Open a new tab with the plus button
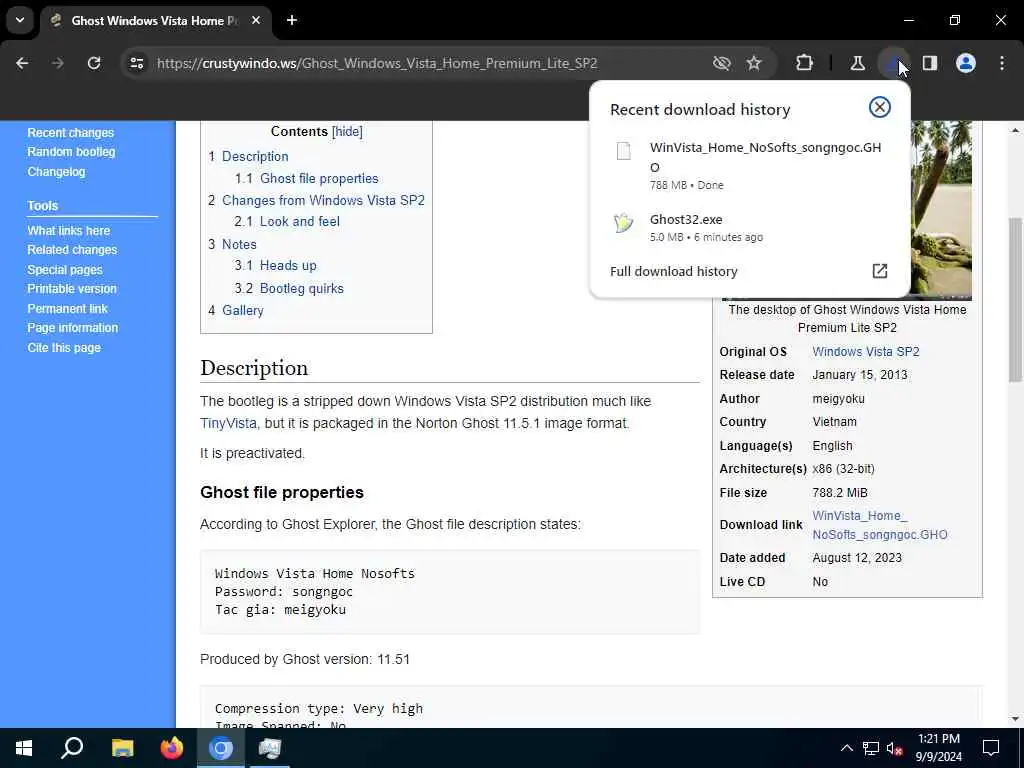This screenshot has height=768, width=1024. point(292,20)
